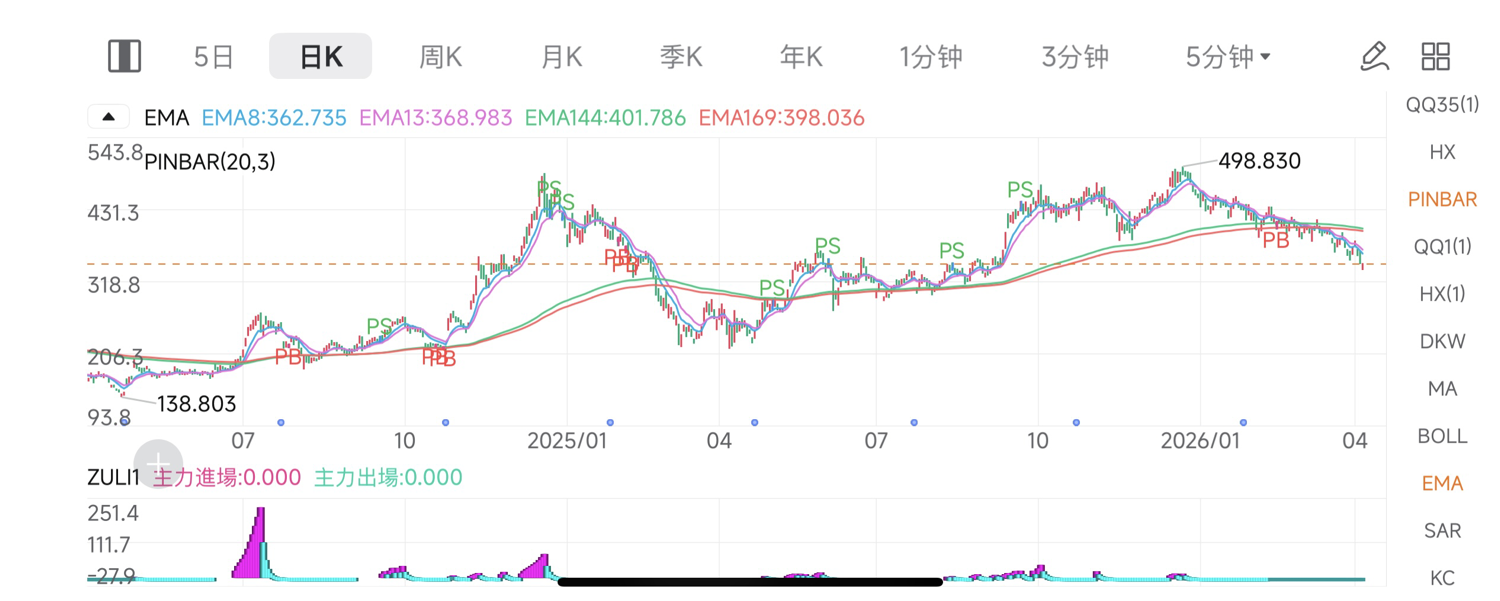Image resolution: width=1500 pixels, height=601 pixels.
Task: Enable the BOLL indicator
Action: click(x=1442, y=436)
